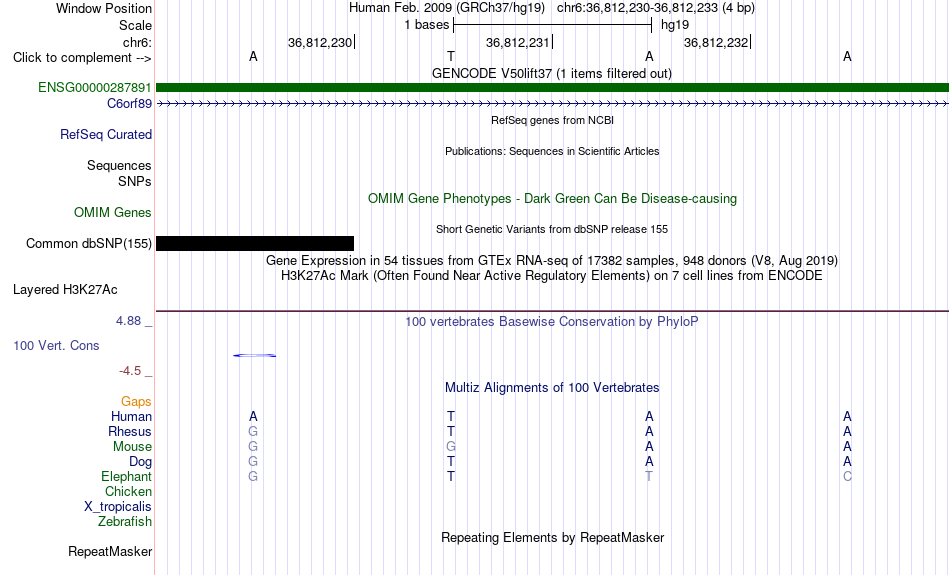Click the Dog species label
The height and width of the screenshot is (575, 950).
click(x=141, y=462)
